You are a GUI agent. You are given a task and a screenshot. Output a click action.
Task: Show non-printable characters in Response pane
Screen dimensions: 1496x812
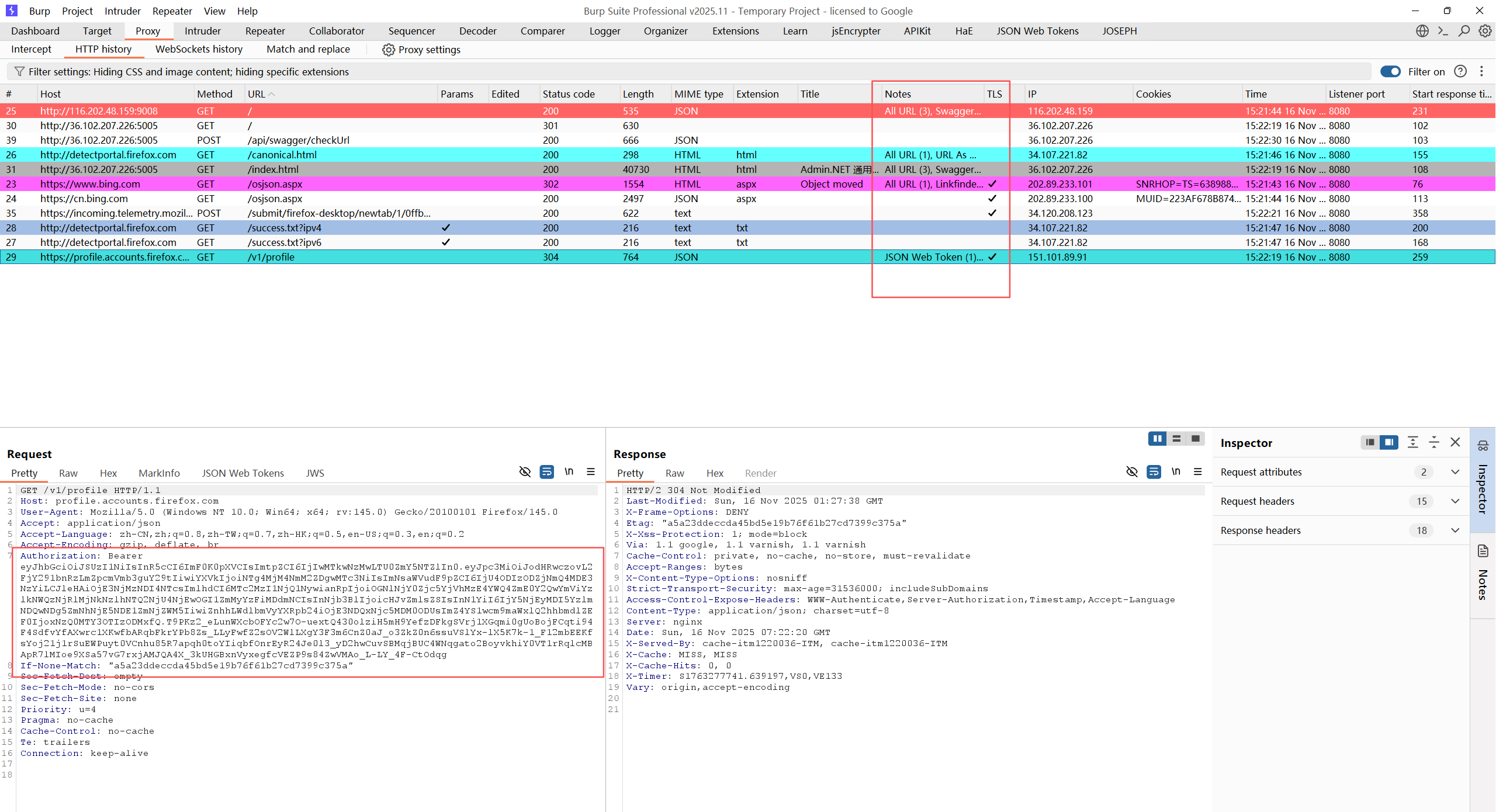(1176, 472)
